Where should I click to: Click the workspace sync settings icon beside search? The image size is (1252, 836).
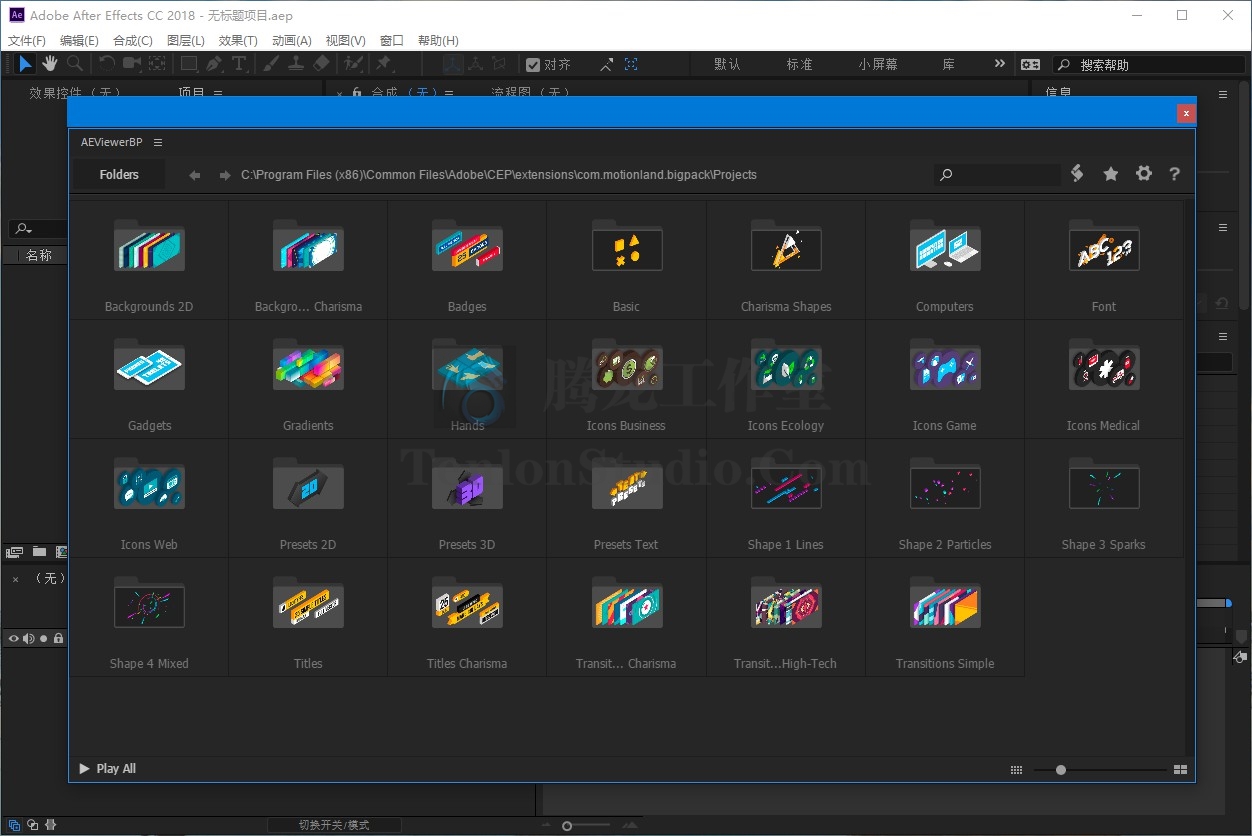pyautogui.click(x=1030, y=64)
